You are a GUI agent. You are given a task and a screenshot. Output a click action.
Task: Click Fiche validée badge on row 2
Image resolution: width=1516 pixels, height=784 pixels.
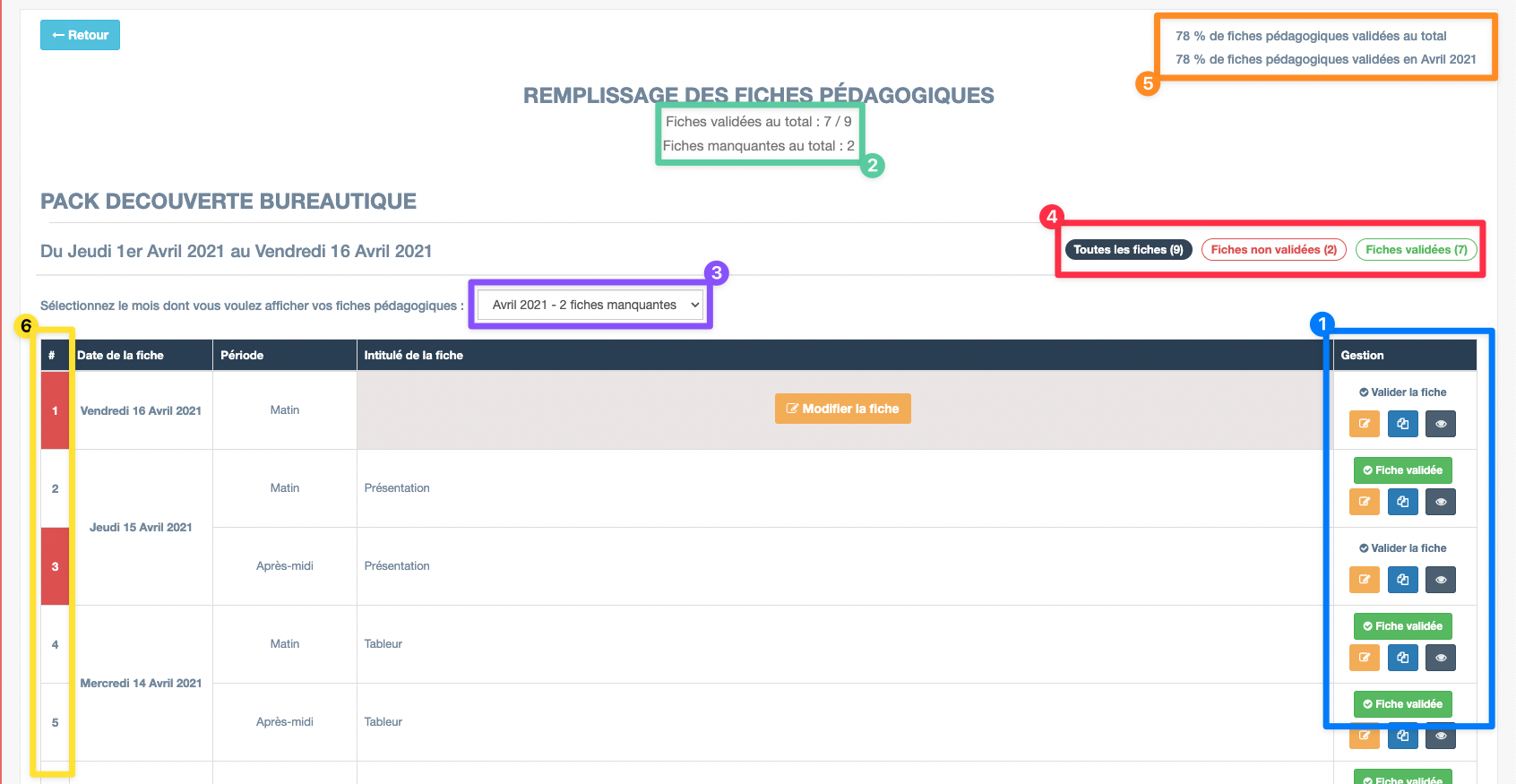(x=1402, y=470)
